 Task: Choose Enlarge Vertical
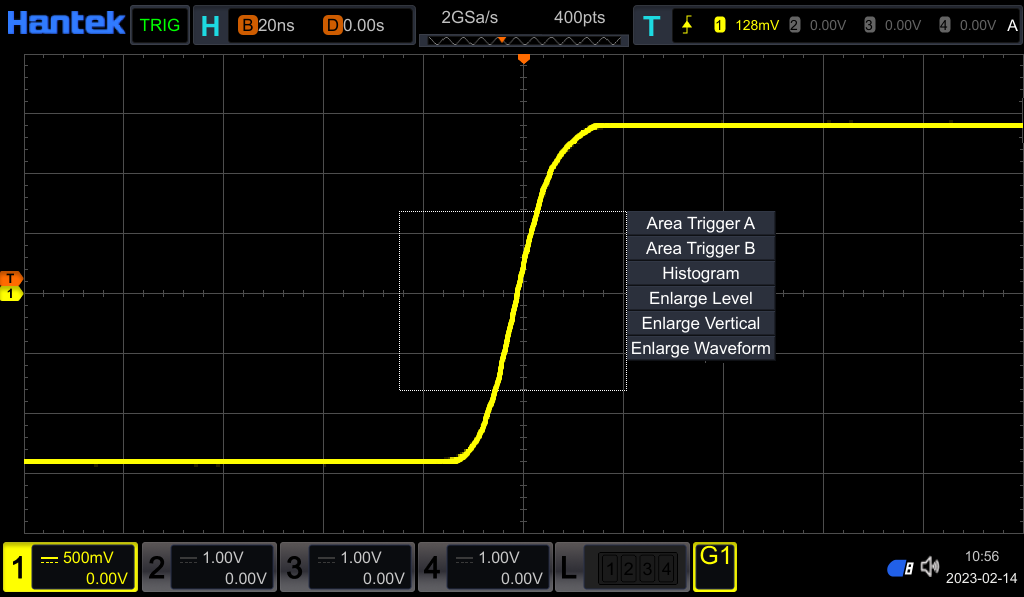[700, 323]
